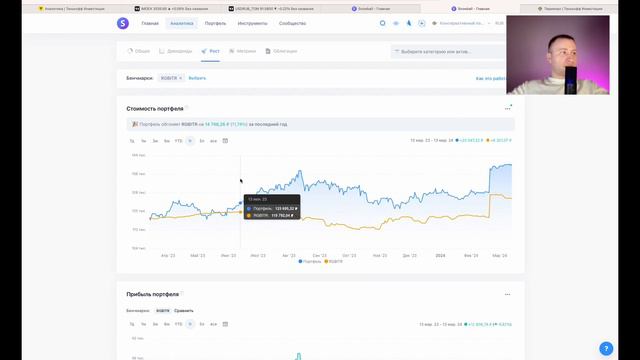Select 5л period for Прибыль портфеля chart
Viewport: 640px width, 360px height.
coord(202,324)
